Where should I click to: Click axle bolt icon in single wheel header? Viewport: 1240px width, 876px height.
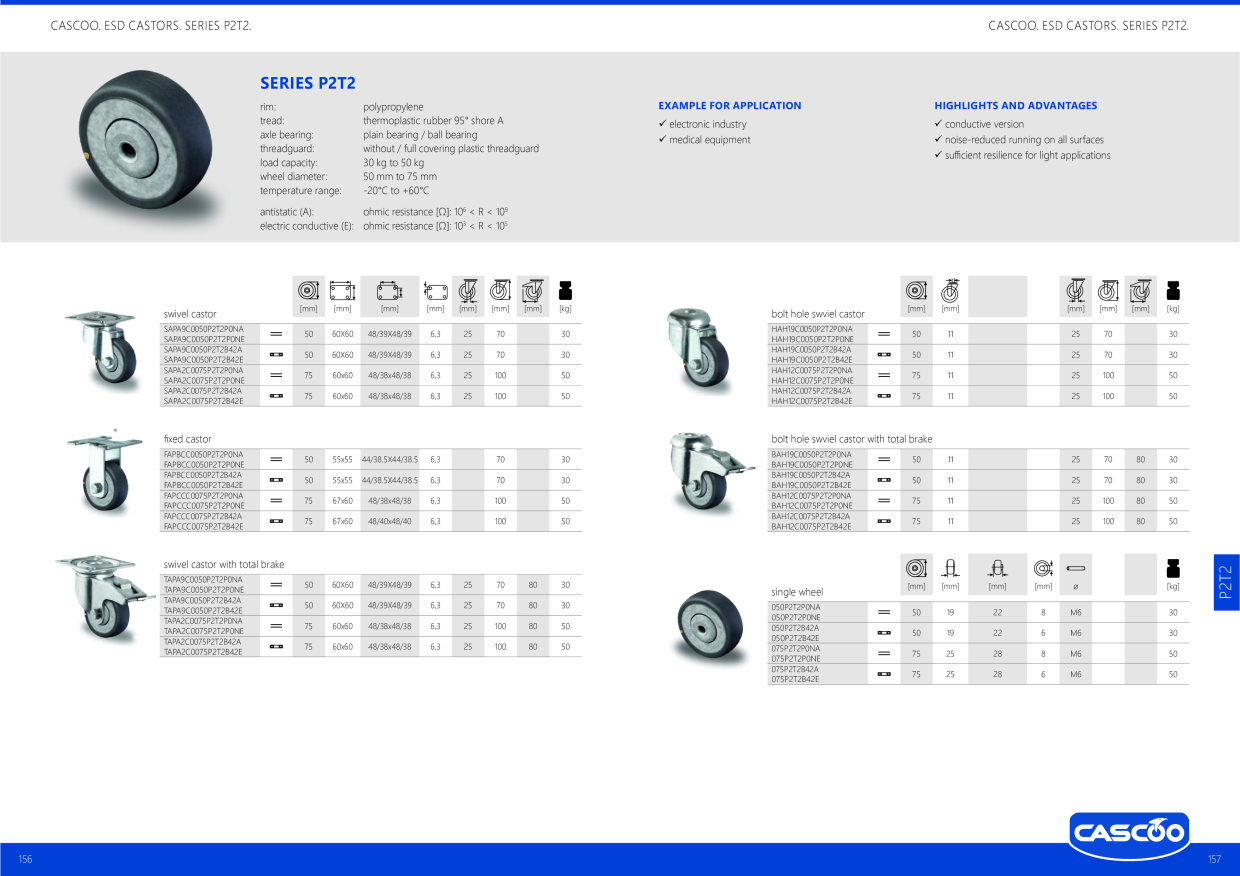click(x=1076, y=568)
